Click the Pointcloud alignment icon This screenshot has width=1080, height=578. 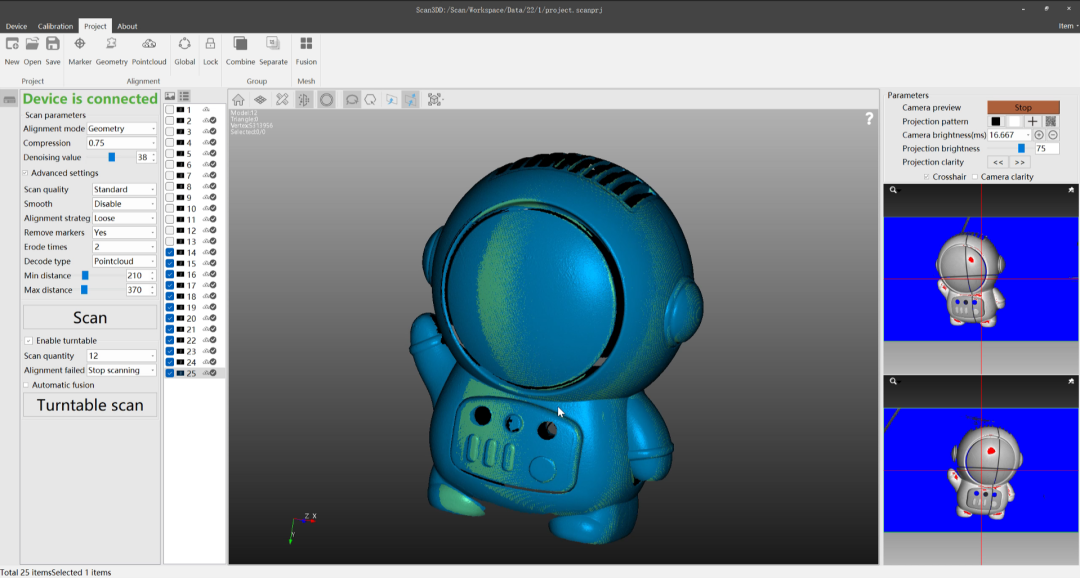tap(149, 45)
